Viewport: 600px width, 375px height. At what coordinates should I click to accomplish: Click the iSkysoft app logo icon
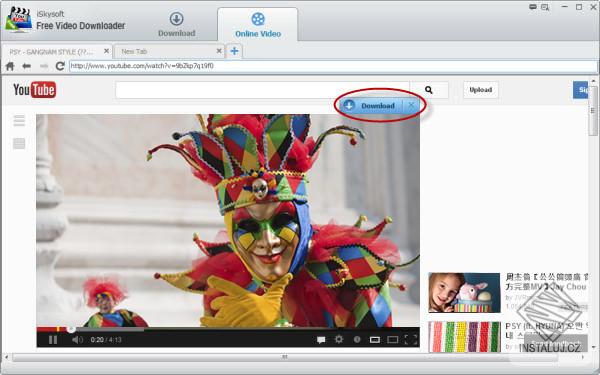tap(18, 20)
